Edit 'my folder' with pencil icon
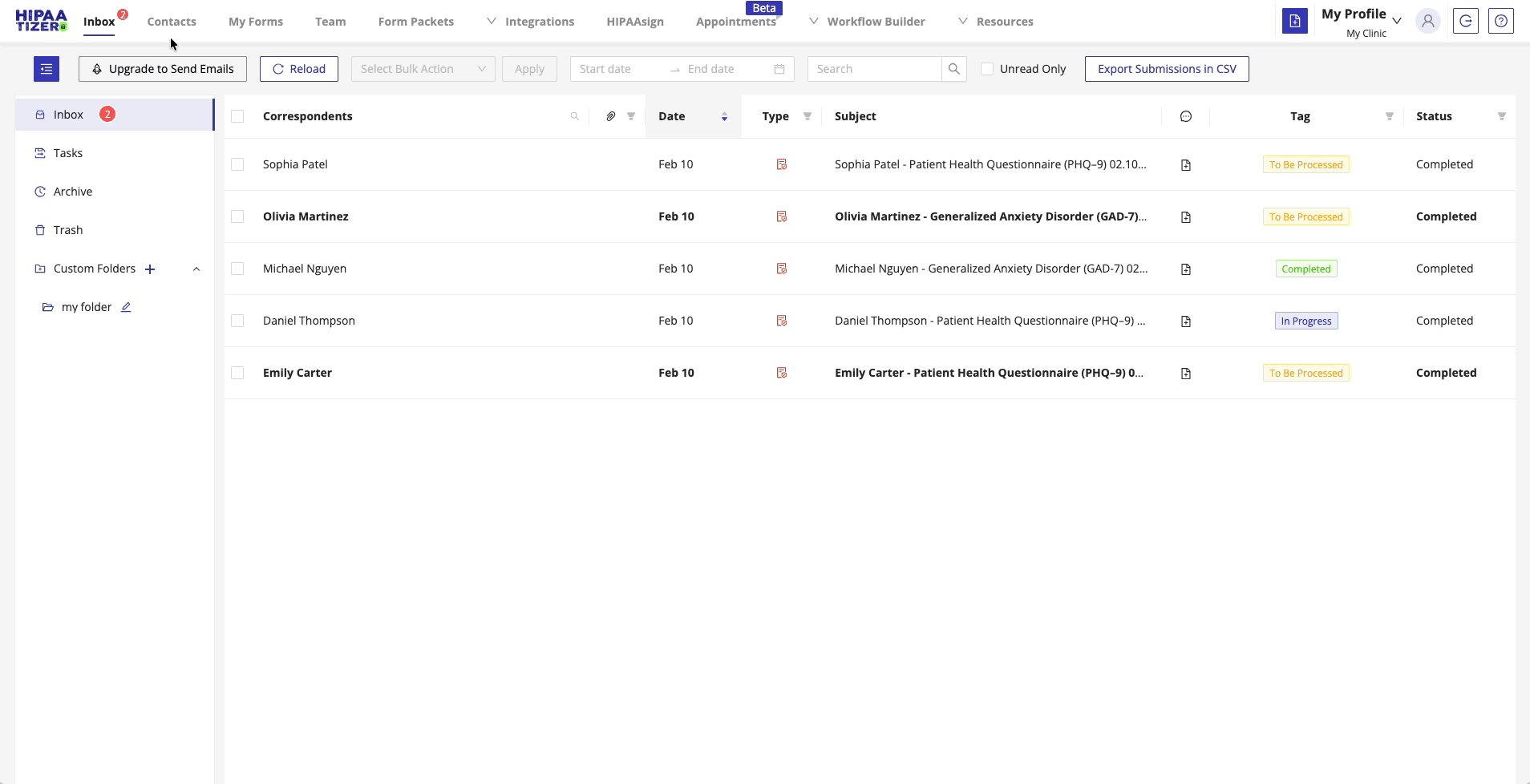The height and width of the screenshot is (784, 1530). [x=126, y=307]
